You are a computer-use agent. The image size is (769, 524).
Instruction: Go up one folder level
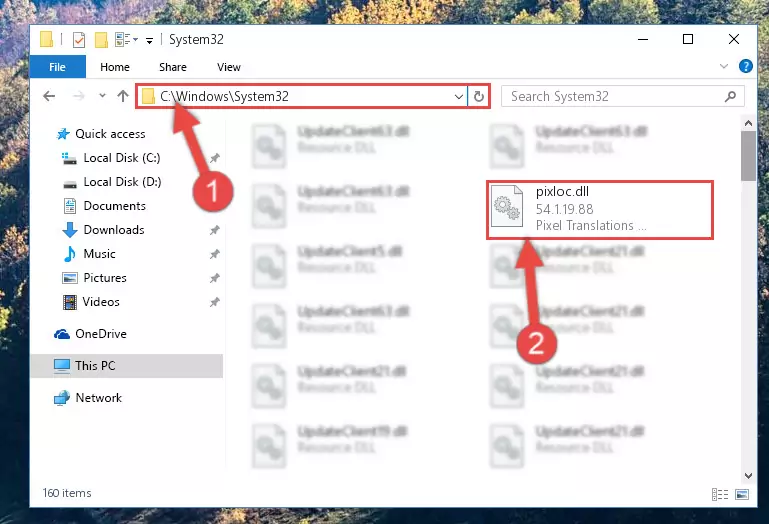point(123,96)
